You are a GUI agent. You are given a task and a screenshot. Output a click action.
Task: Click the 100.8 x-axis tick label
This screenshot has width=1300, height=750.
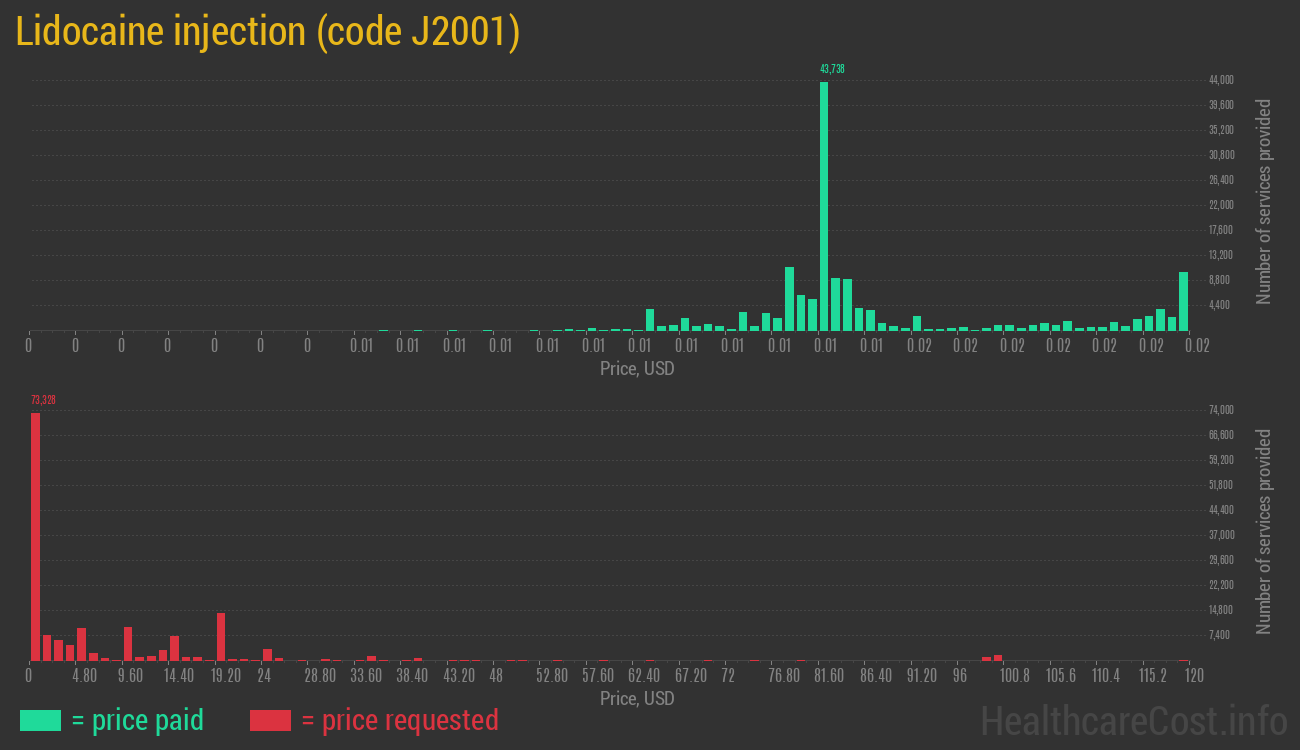(1014, 676)
